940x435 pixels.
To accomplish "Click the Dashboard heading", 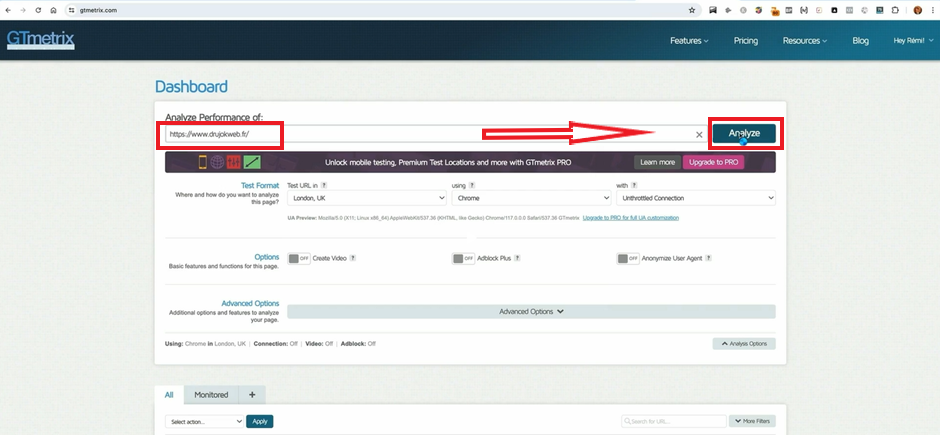I will (191, 86).
